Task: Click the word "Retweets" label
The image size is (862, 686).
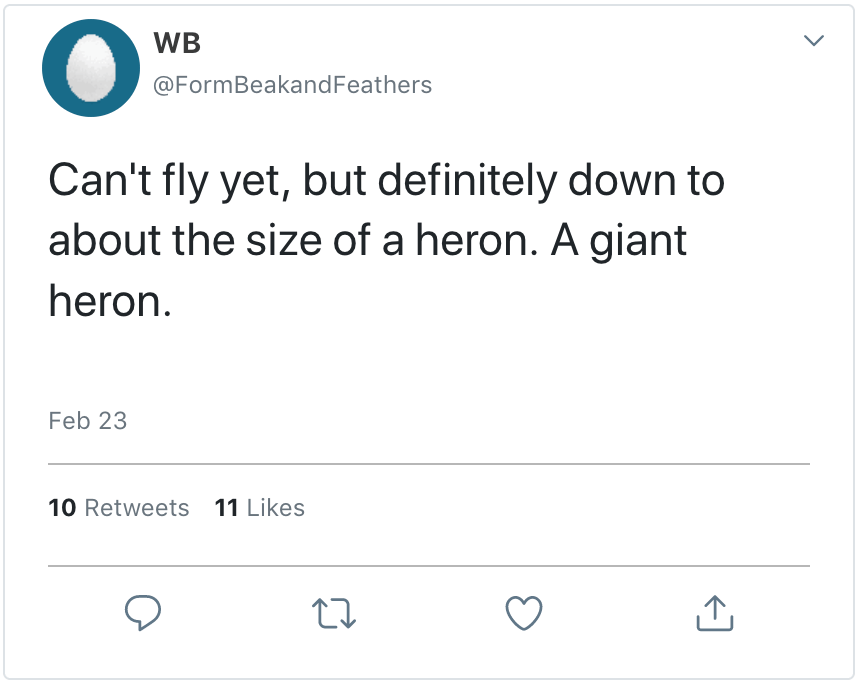Action: click(137, 508)
